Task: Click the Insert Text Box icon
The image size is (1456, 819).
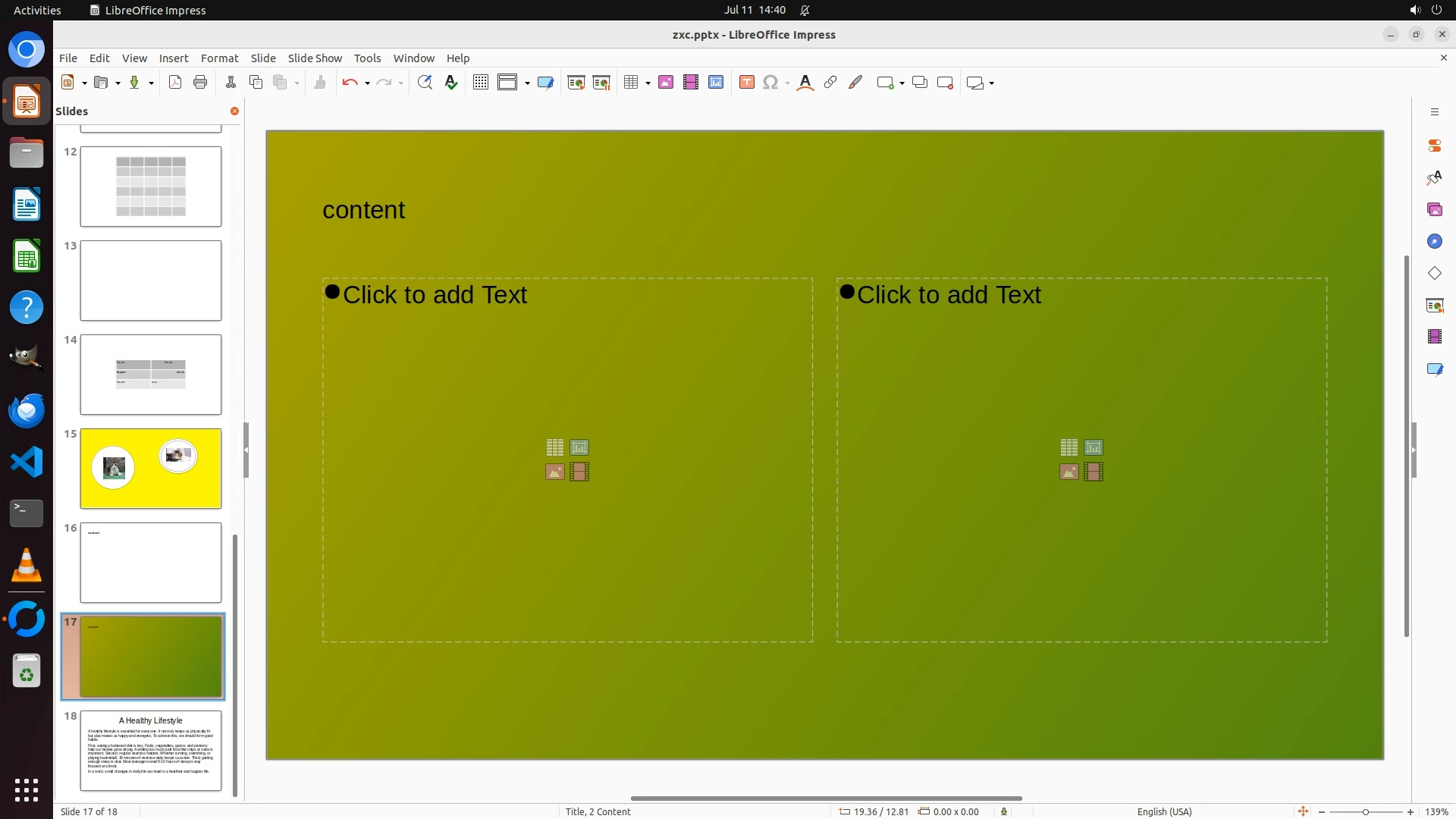Action: [746, 83]
